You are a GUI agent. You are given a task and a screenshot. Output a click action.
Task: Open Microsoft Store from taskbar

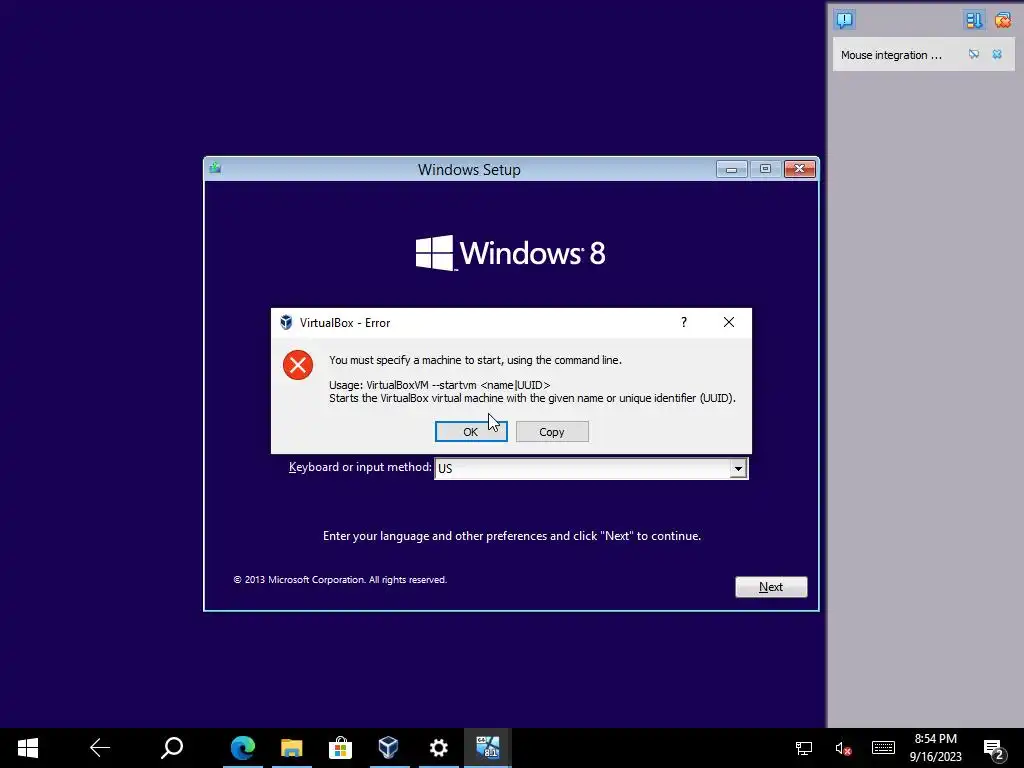point(340,748)
